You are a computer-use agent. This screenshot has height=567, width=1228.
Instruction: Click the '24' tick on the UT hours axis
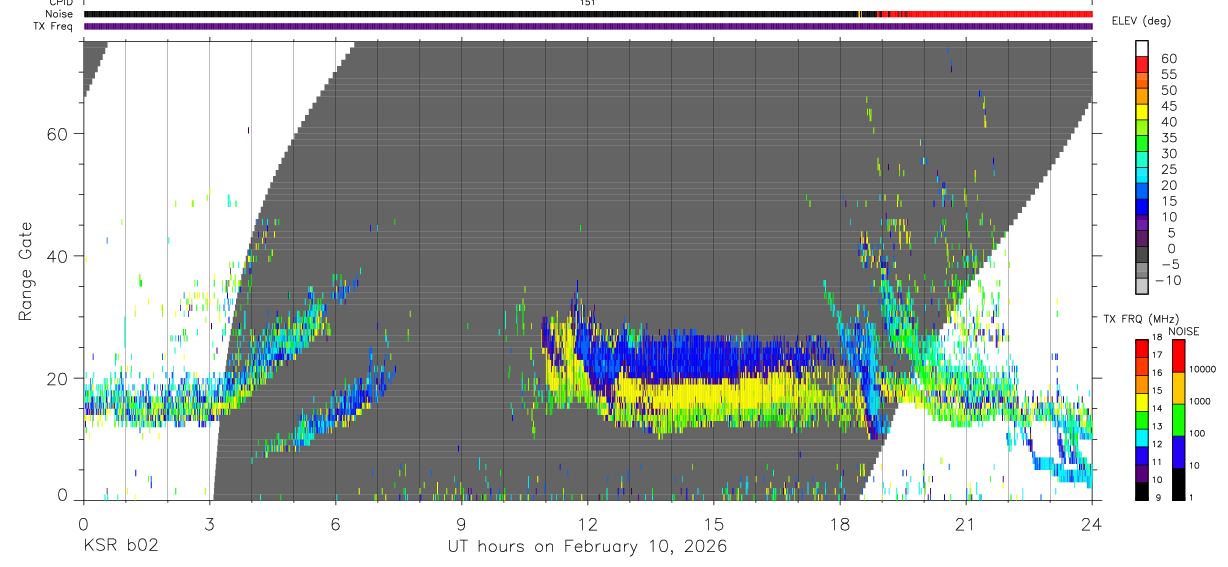pos(1092,523)
